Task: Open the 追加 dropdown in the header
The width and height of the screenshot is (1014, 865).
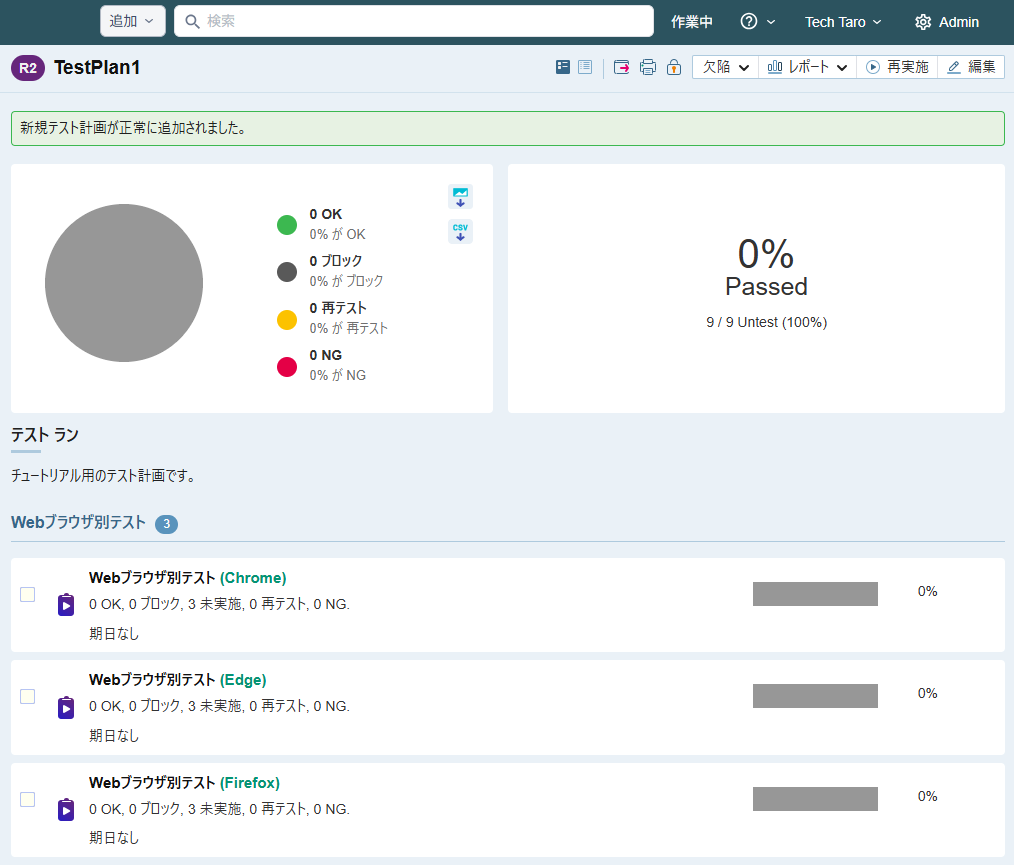Action: point(132,21)
